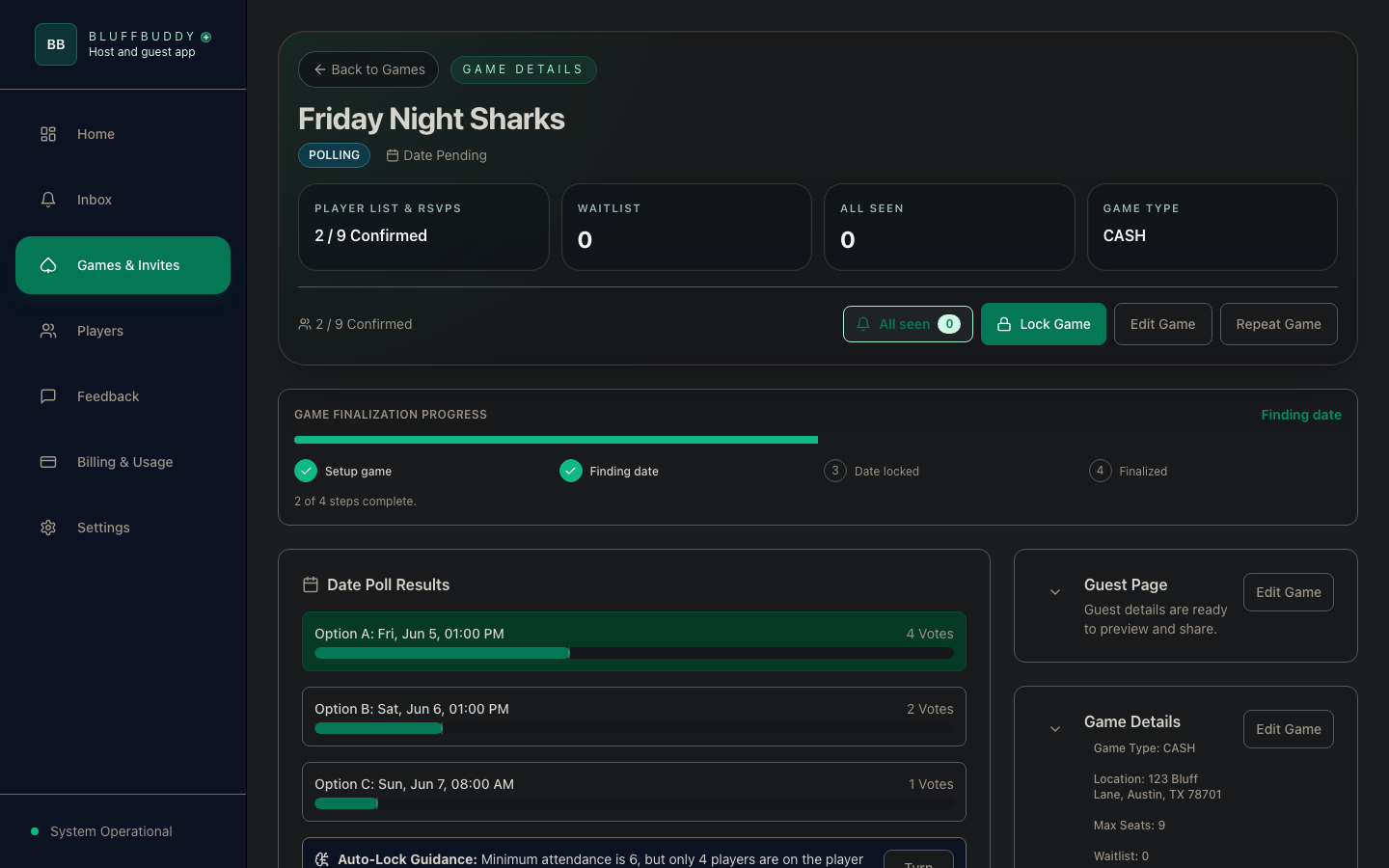Click the Option C vote progress bar
This screenshot has width=1389, height=868.
pos(634,803)
